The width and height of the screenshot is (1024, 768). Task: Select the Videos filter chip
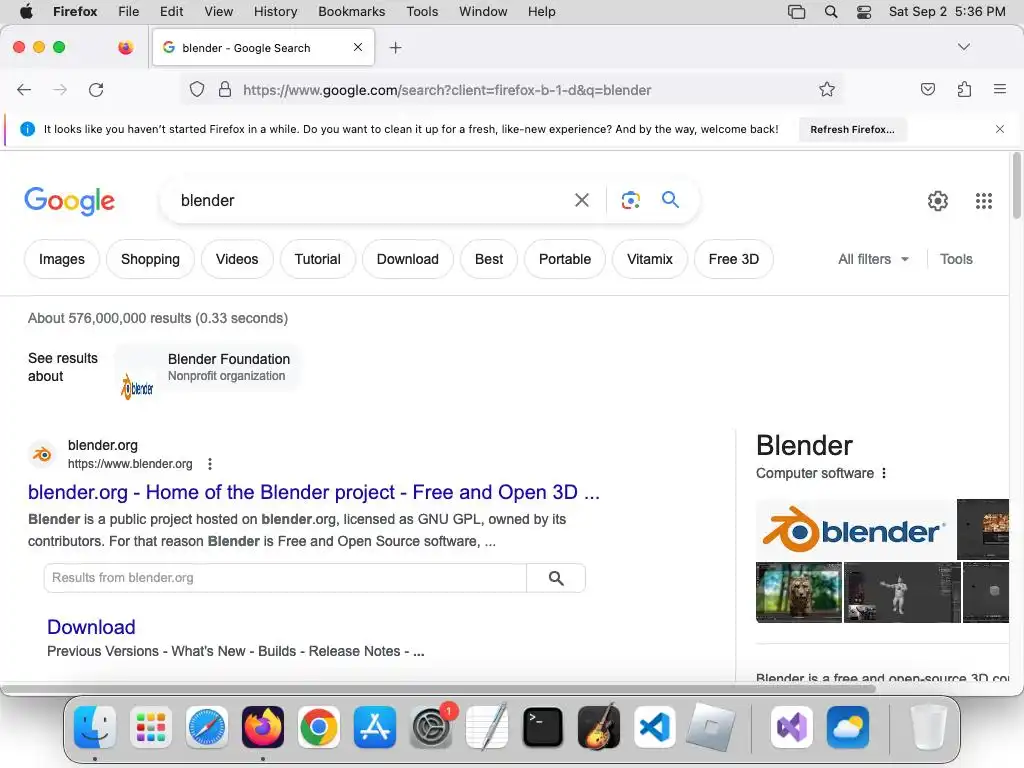pyautogui.click(x=237, y=259)
